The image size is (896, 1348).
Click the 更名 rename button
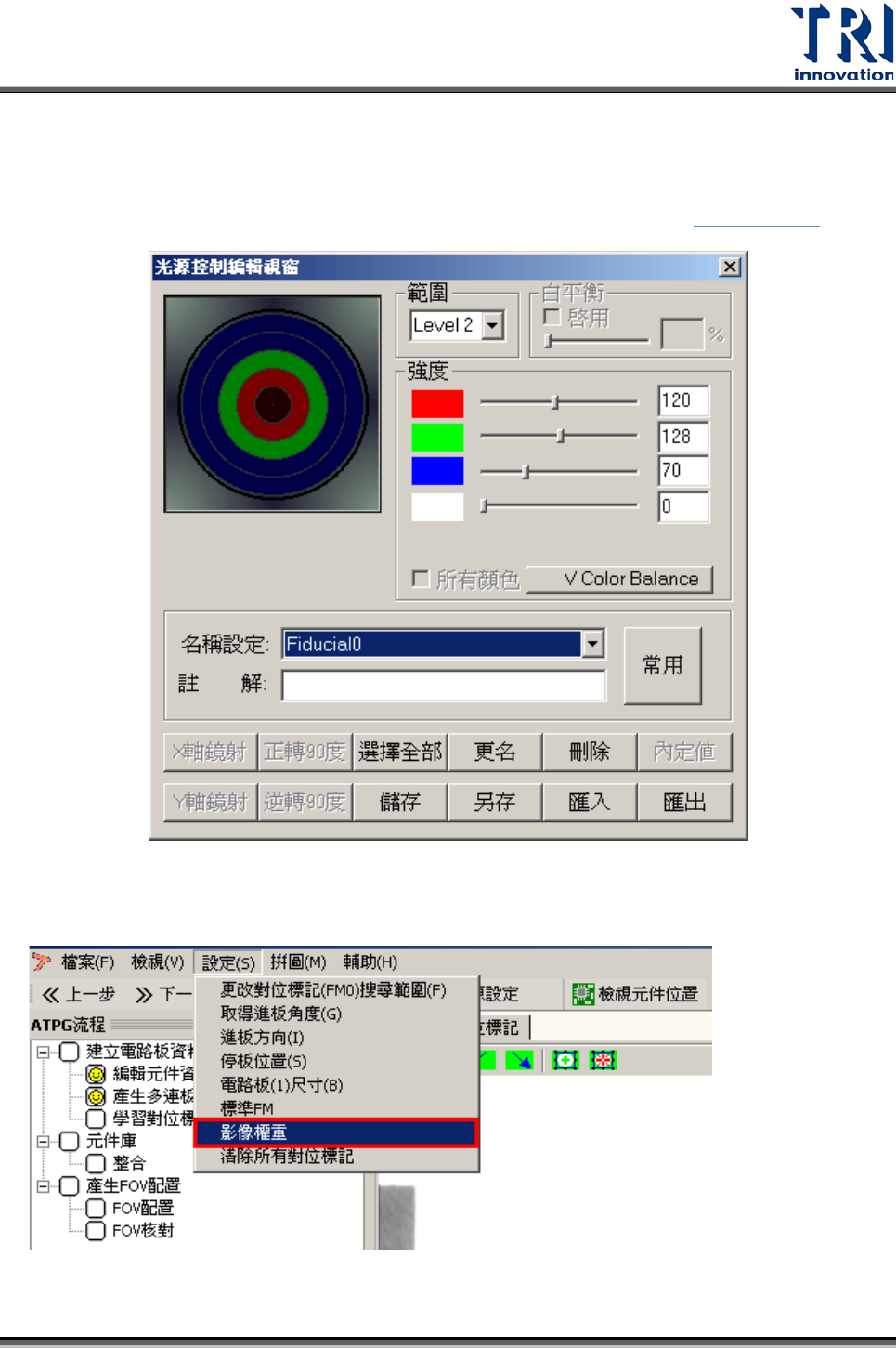(x=495, y=752)
